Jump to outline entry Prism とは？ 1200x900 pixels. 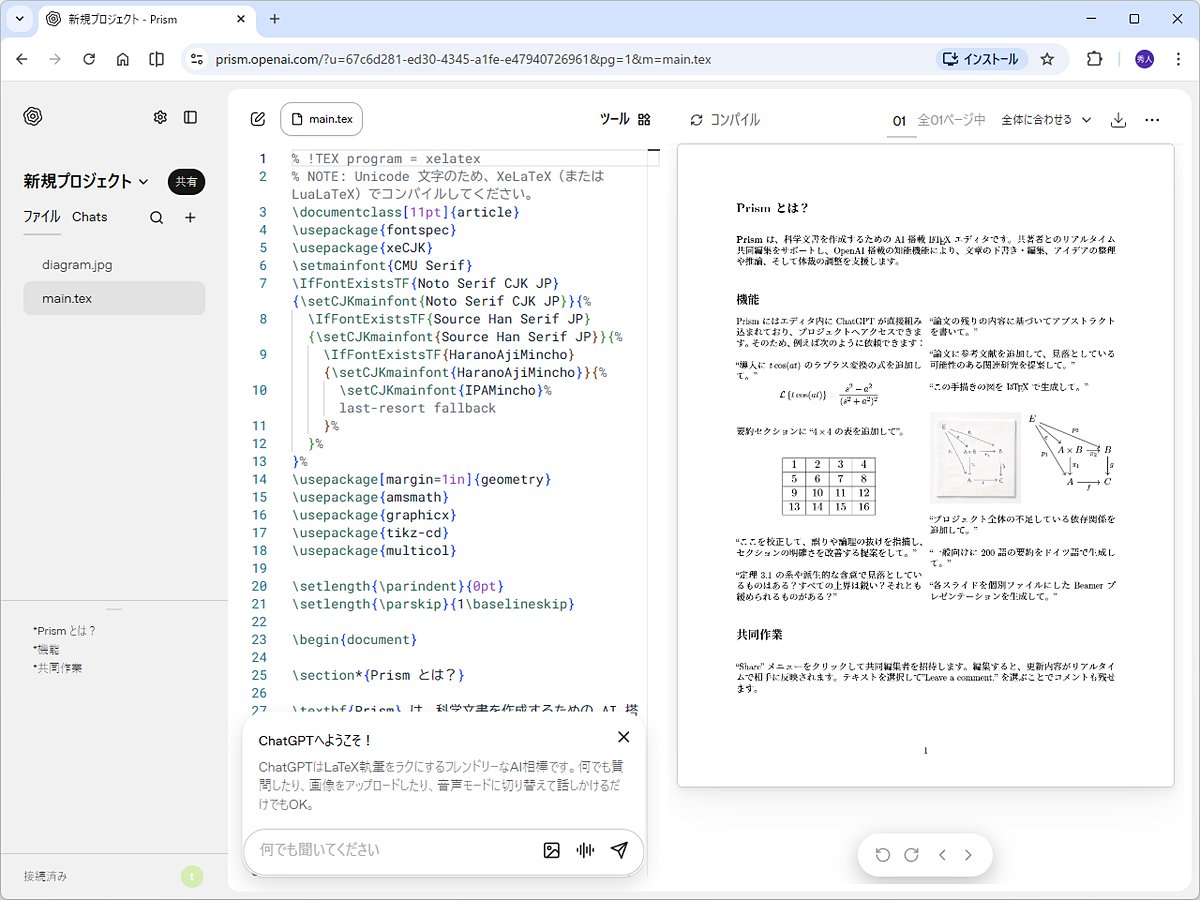point(66,631)
